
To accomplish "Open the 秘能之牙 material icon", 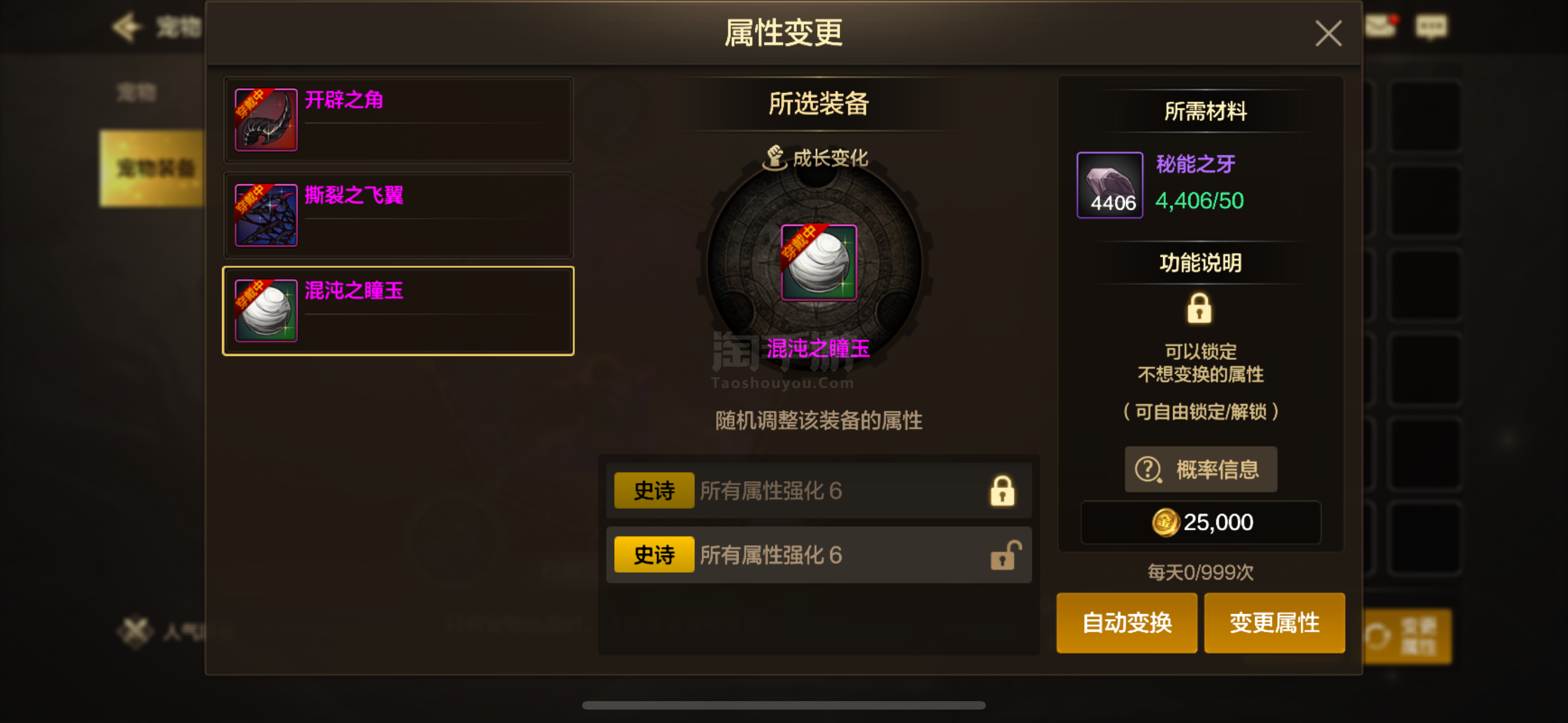I will [x=1110, y=185].
